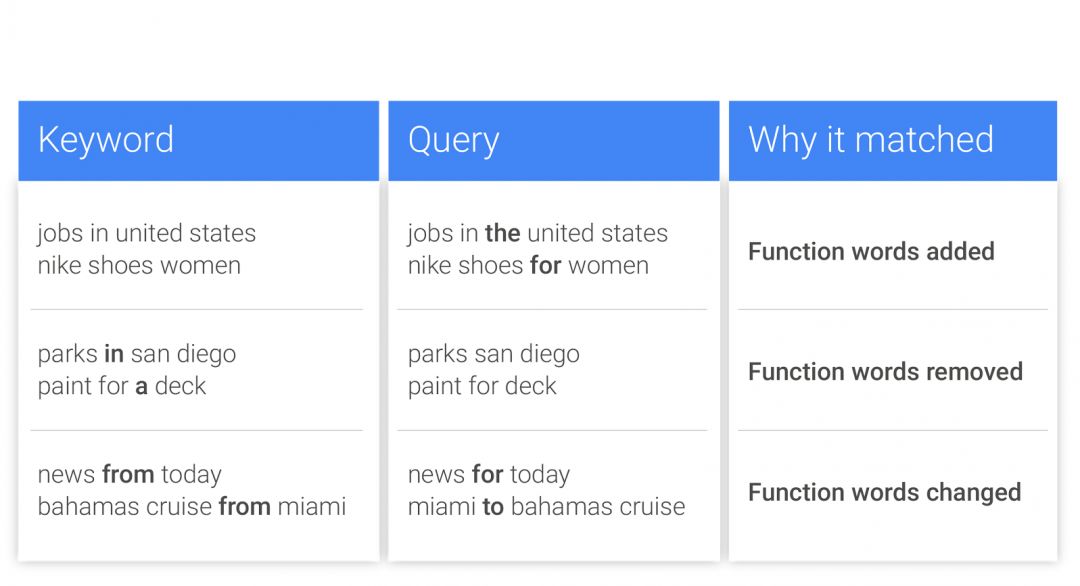Click the Keyword column header

(106, 140)
